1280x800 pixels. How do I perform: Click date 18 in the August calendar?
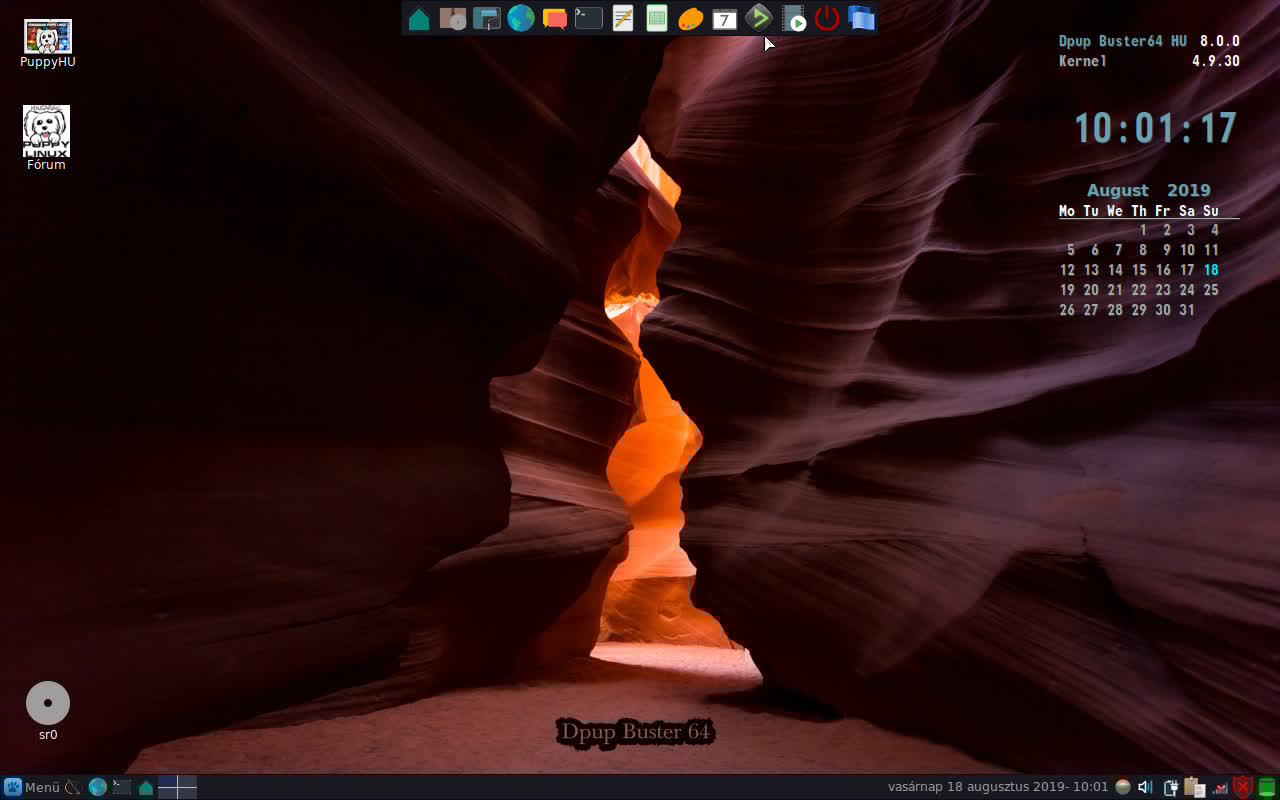1211,270
